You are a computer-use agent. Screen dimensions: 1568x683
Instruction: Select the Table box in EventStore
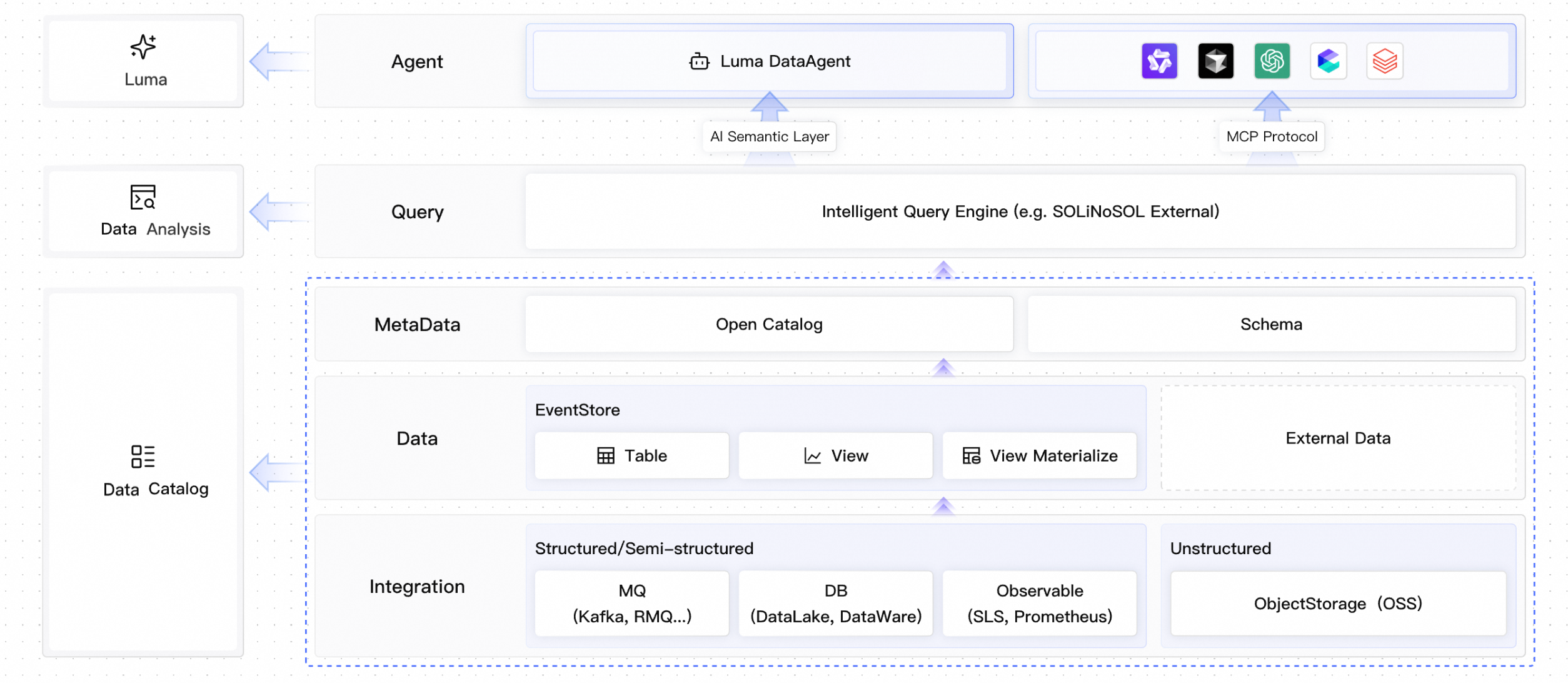pos(631,455)
